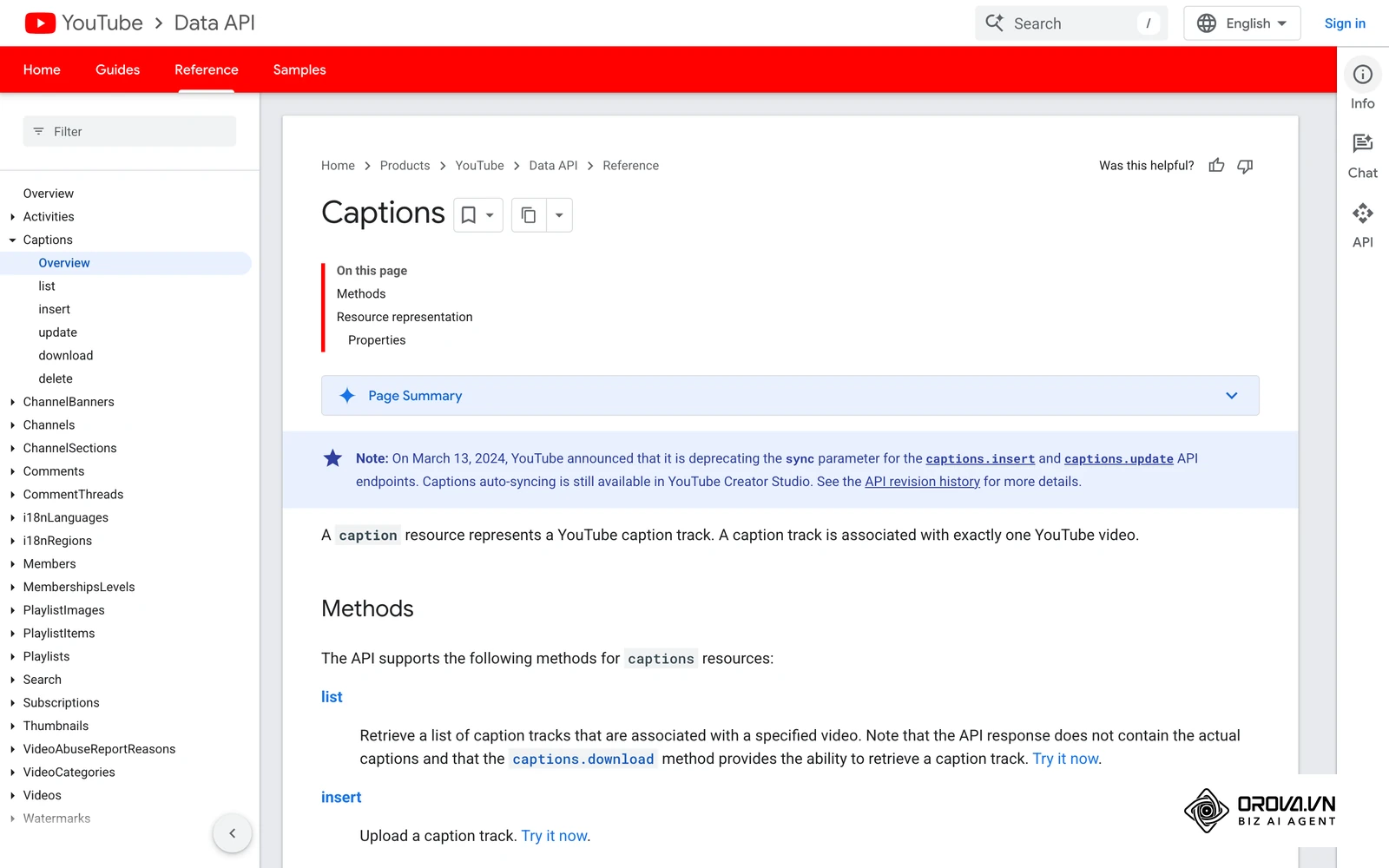
Task: Open the API side panel
Action: tap(1362, 226)
